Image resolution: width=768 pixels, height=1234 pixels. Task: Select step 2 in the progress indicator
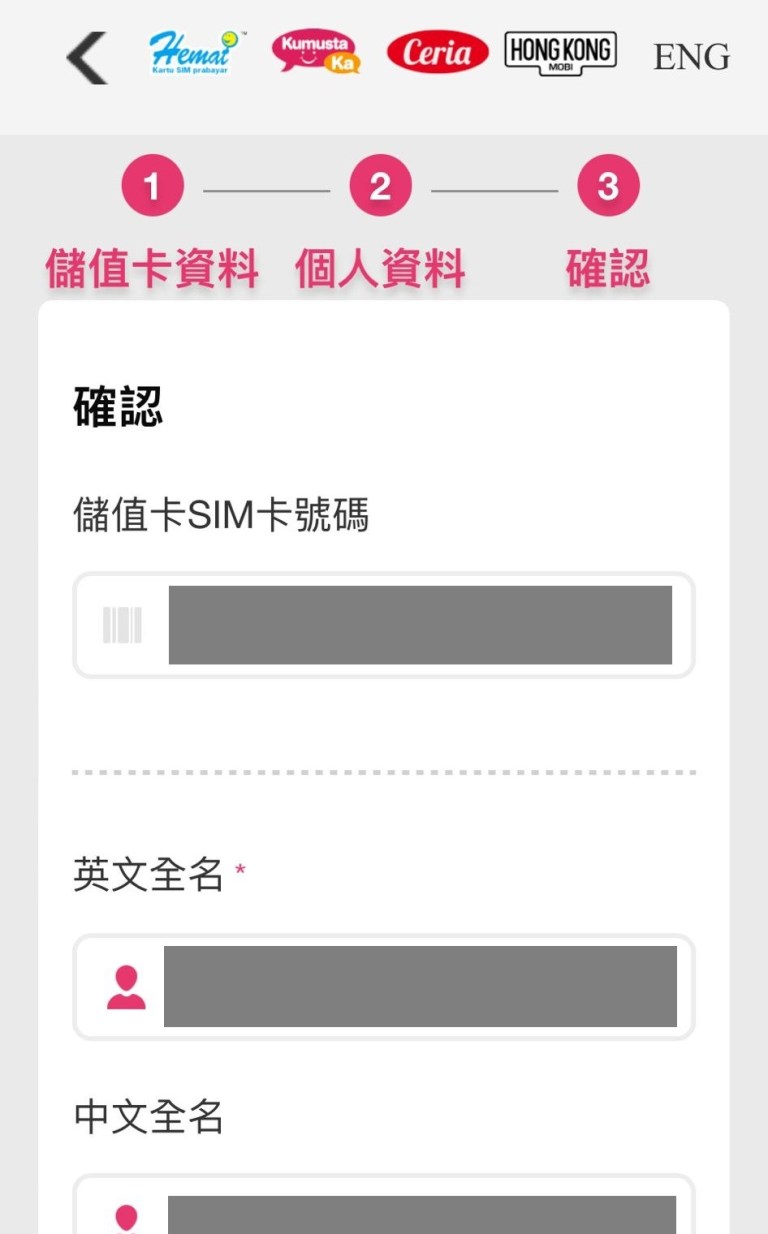pos(379,184)
